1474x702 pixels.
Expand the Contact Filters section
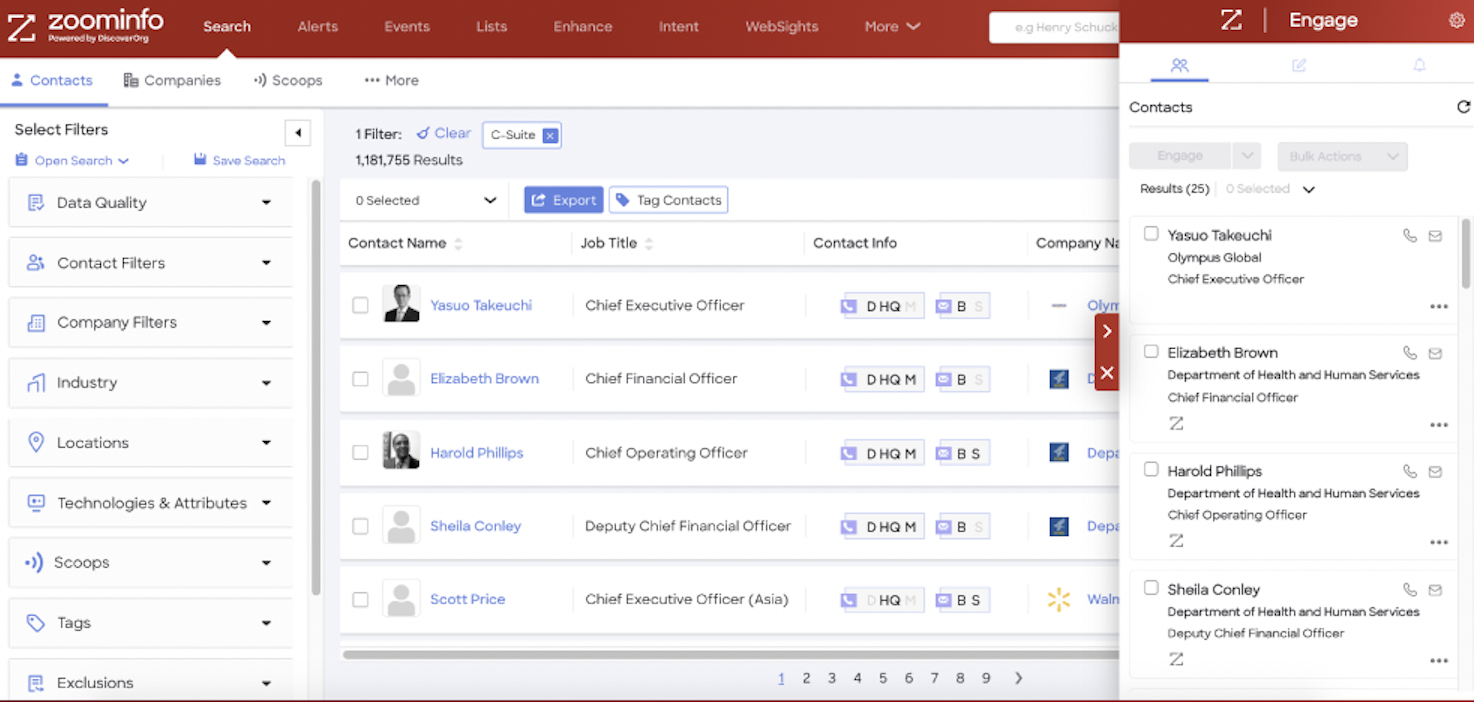[x=150, y=263]
